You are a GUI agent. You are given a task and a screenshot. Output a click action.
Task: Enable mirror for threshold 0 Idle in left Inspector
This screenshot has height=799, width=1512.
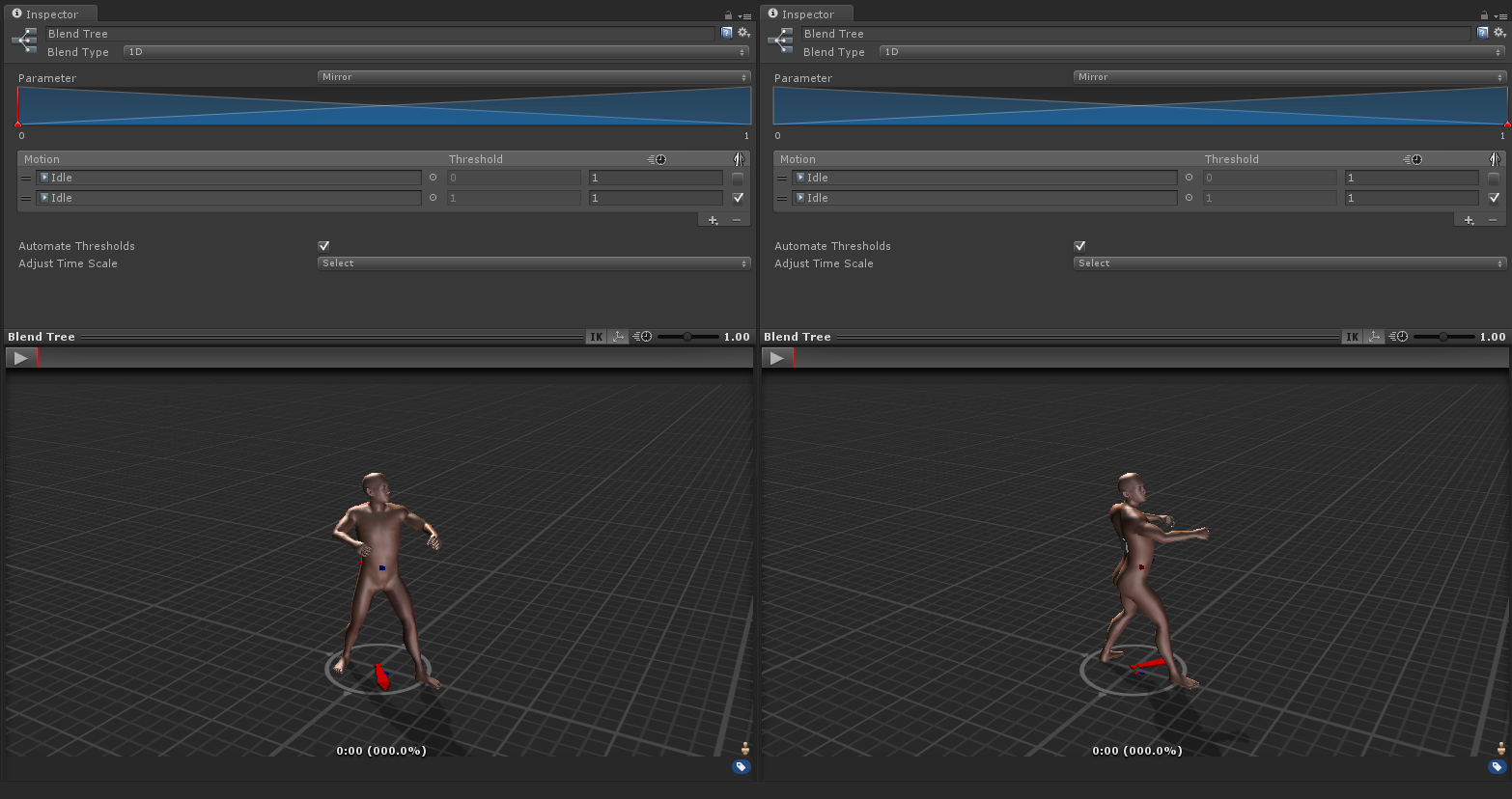[738, 179]
